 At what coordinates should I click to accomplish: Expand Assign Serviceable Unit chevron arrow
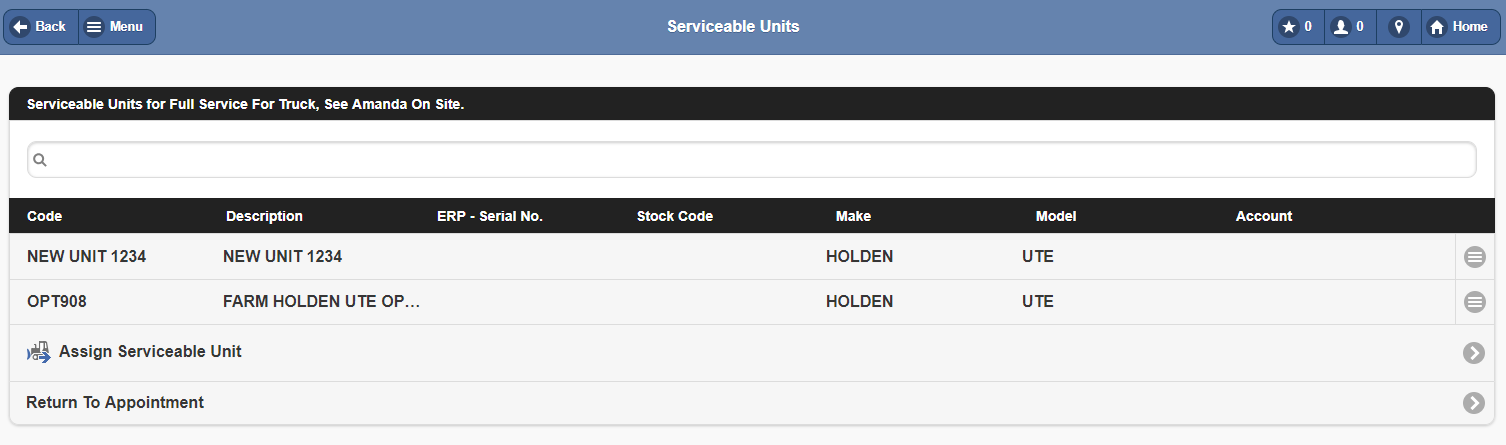tap(1474, 353)
